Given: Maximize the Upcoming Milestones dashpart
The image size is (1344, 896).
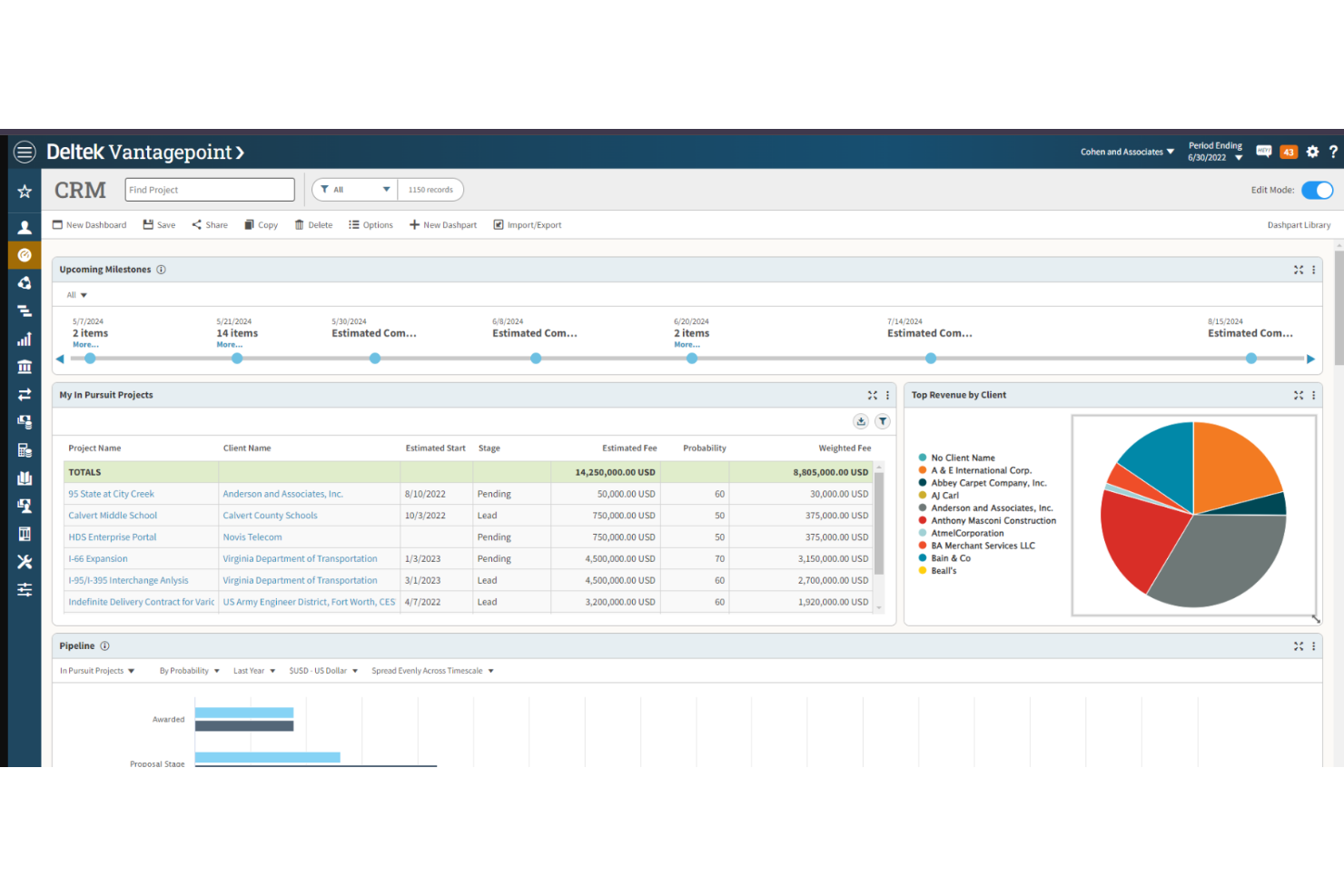Looking at the screenshot, I should (1299, 270).
